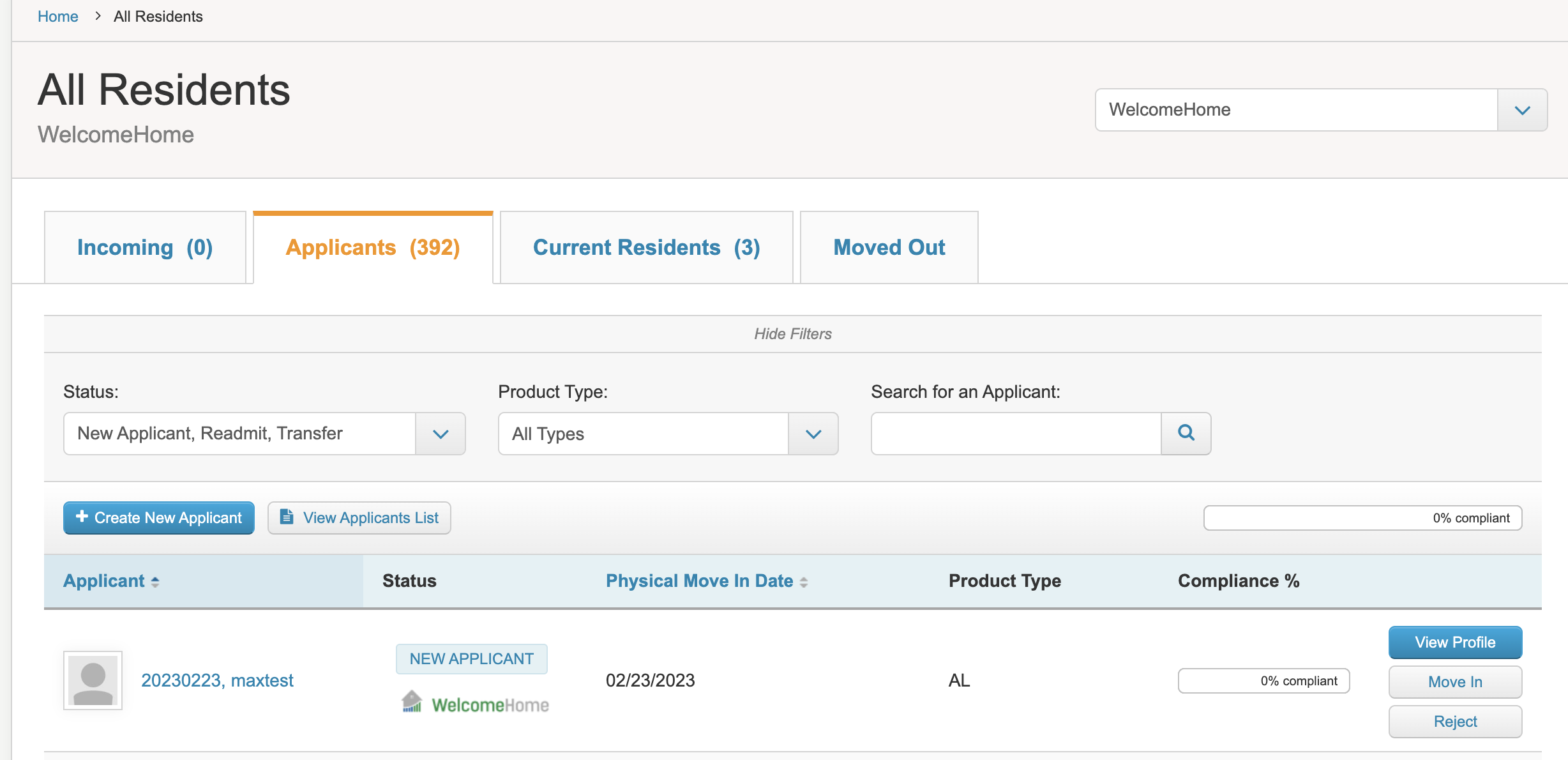Click the Move In button
The height and width of the screenshot is (760, 1568).
click(x=1455, y=681)
